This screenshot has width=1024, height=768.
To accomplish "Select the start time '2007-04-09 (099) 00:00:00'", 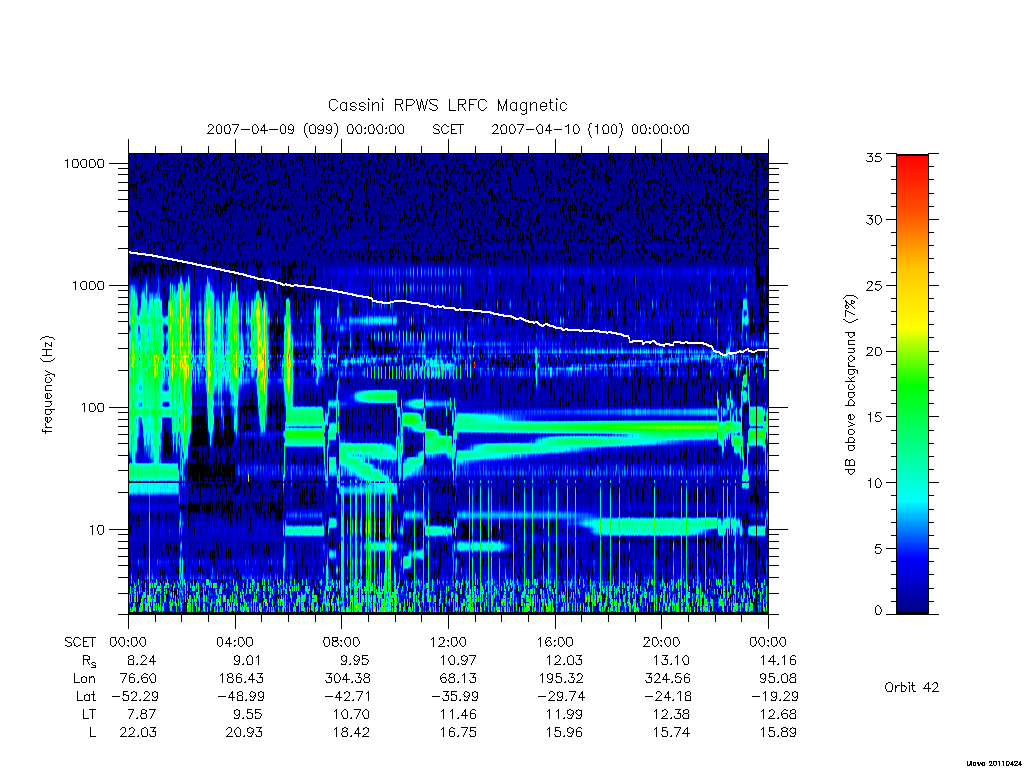I will click(306, 129).
